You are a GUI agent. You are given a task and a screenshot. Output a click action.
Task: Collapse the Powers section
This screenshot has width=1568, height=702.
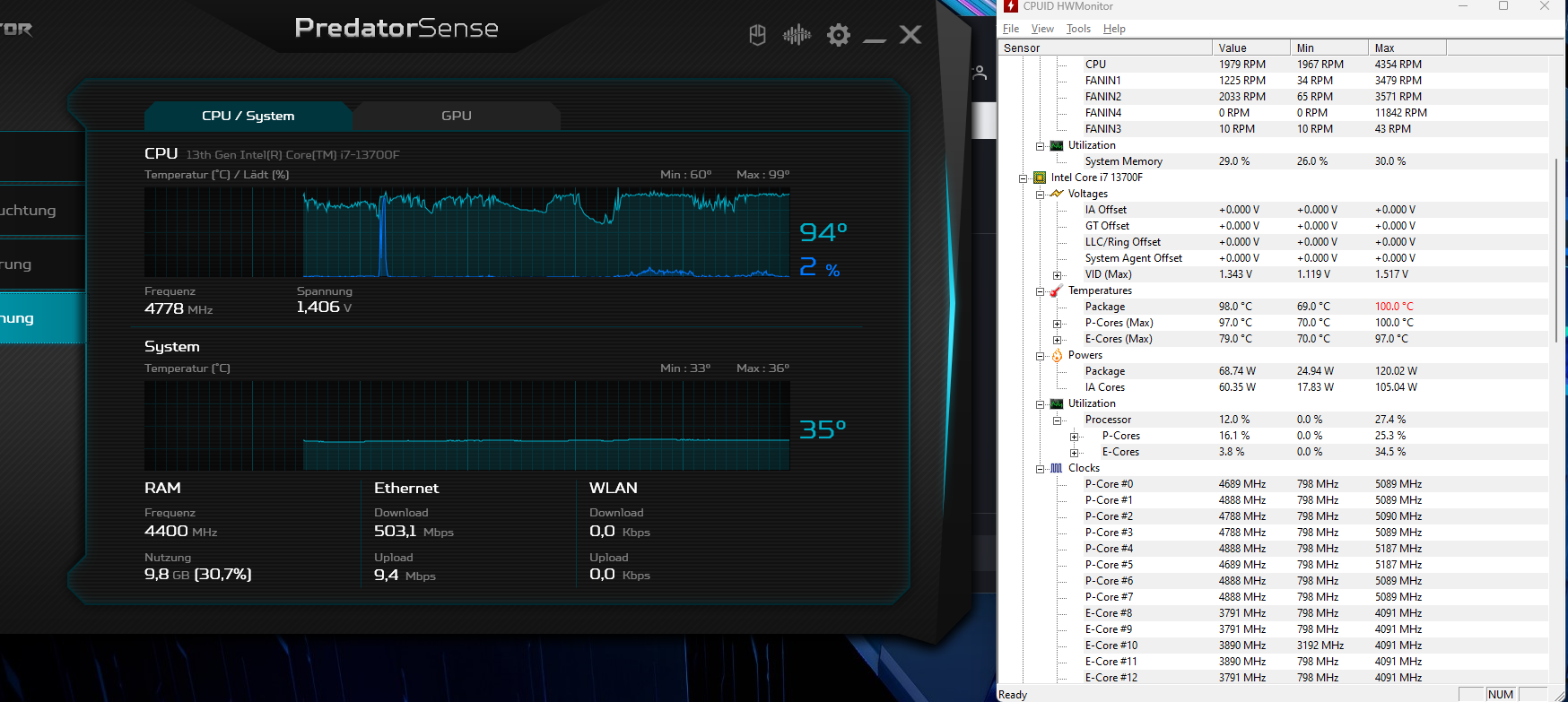(1040, 356)
